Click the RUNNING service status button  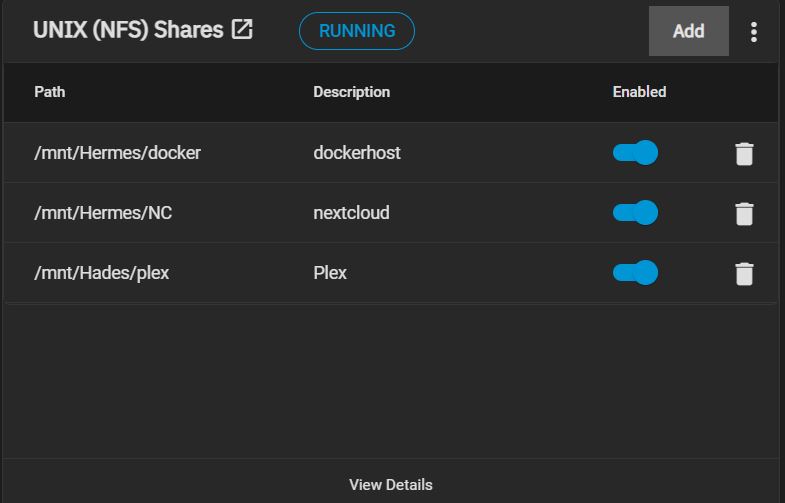point(356,31)
